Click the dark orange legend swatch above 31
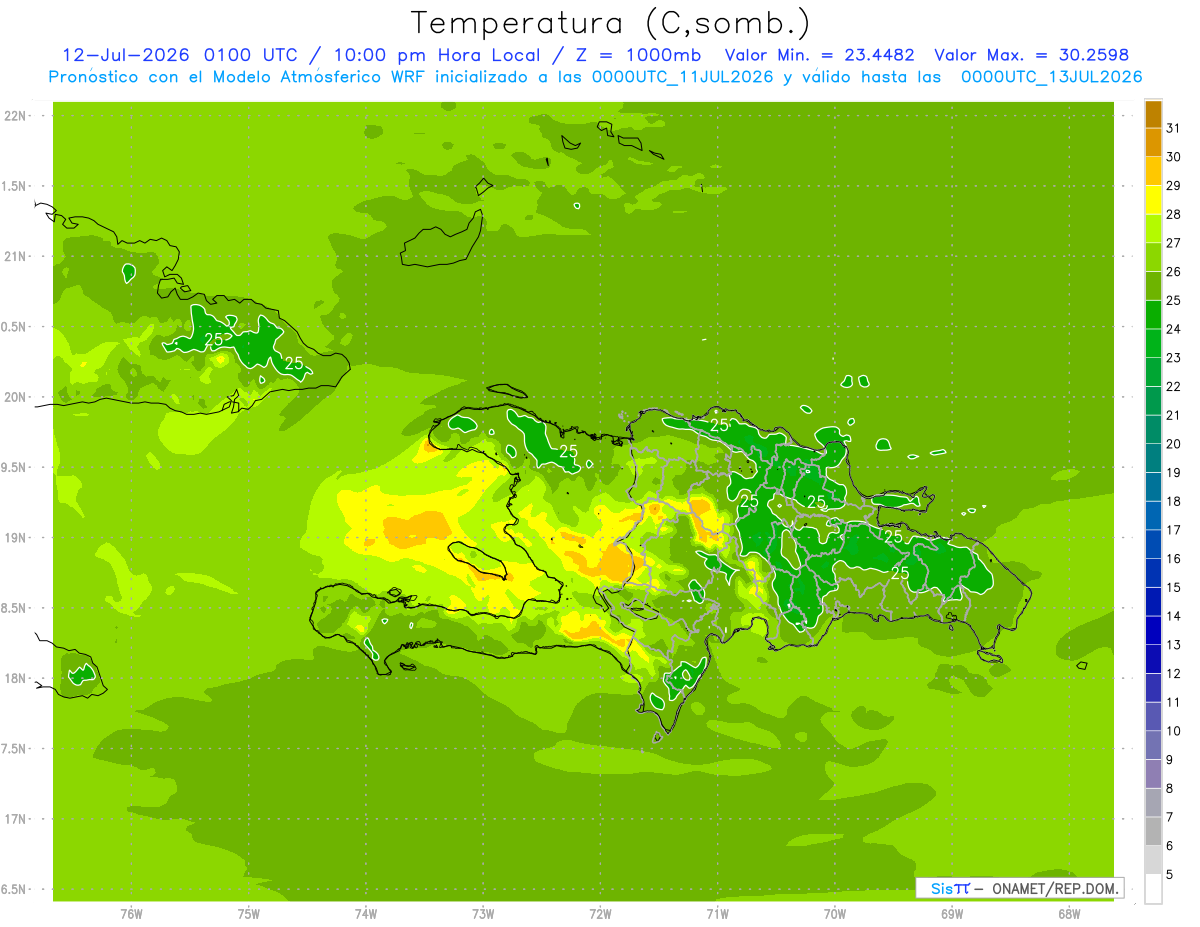Image resolution: width=1200 pixels, height=927 pixels. (1153, 114)
